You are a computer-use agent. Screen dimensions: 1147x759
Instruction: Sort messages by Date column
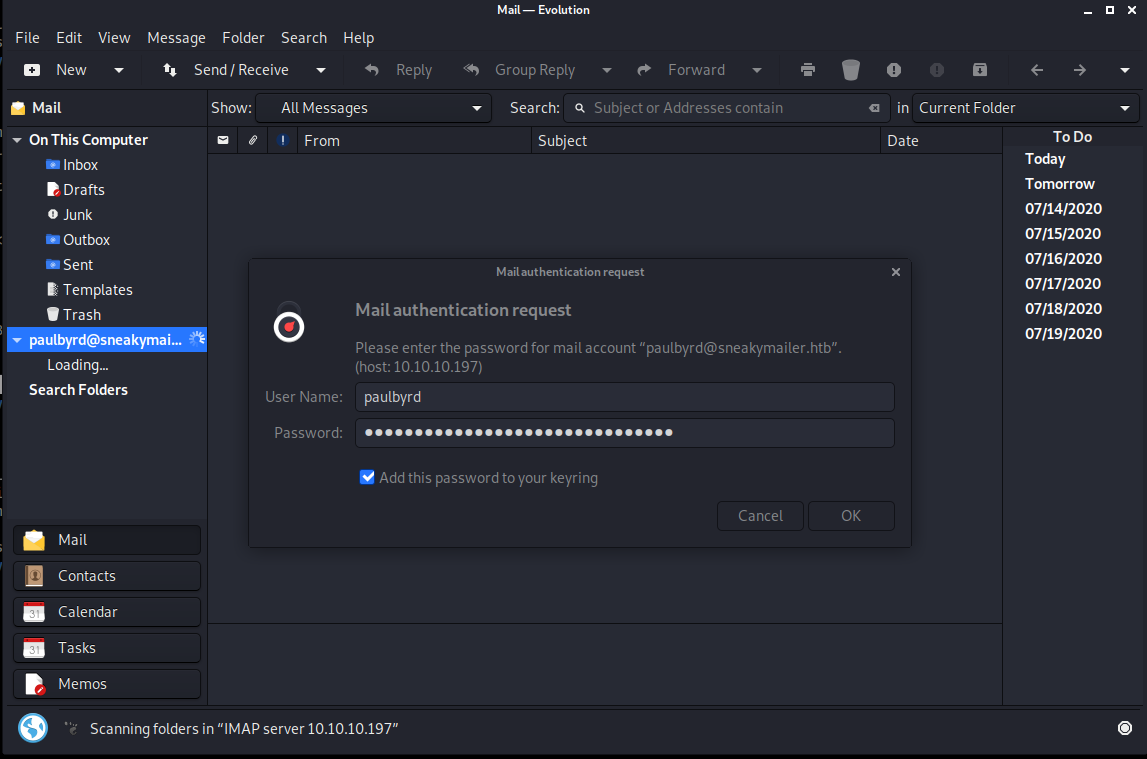pos(941,140)
